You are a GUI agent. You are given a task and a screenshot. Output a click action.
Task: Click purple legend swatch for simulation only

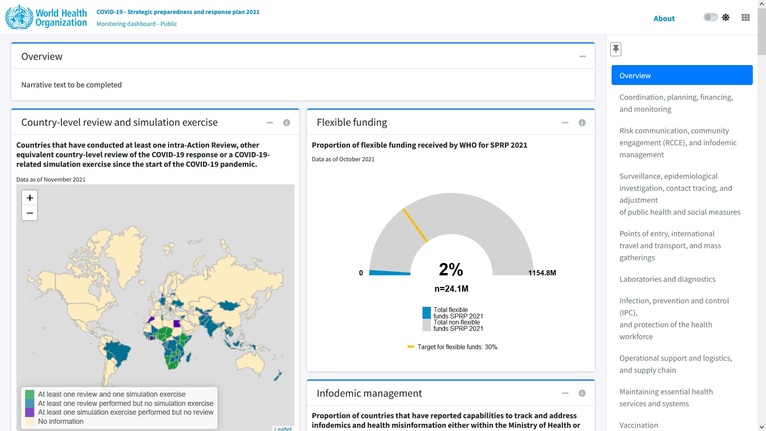point(29,412)
